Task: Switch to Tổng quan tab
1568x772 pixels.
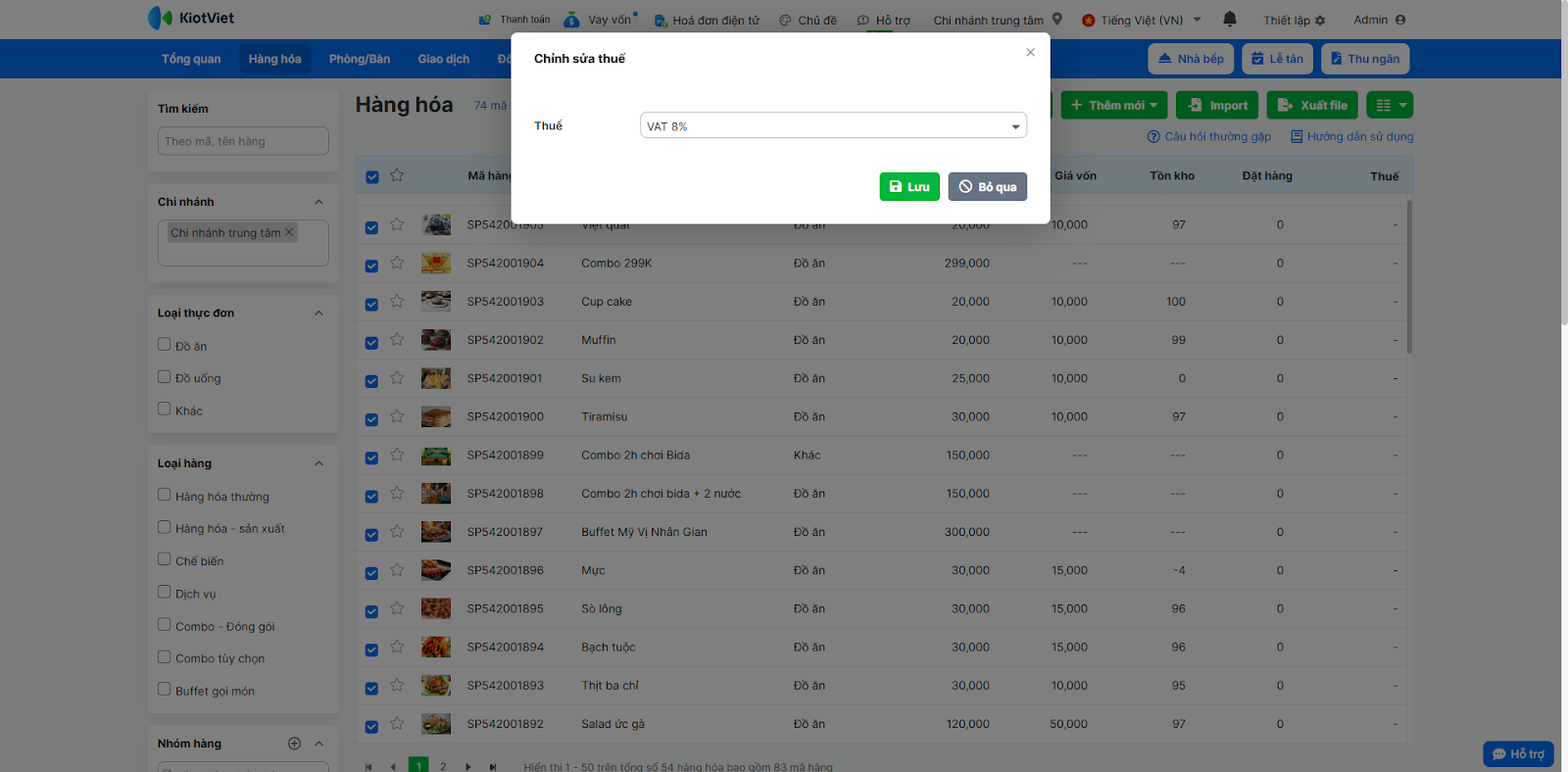Action: pyautogui.click(x=191, y=59)
